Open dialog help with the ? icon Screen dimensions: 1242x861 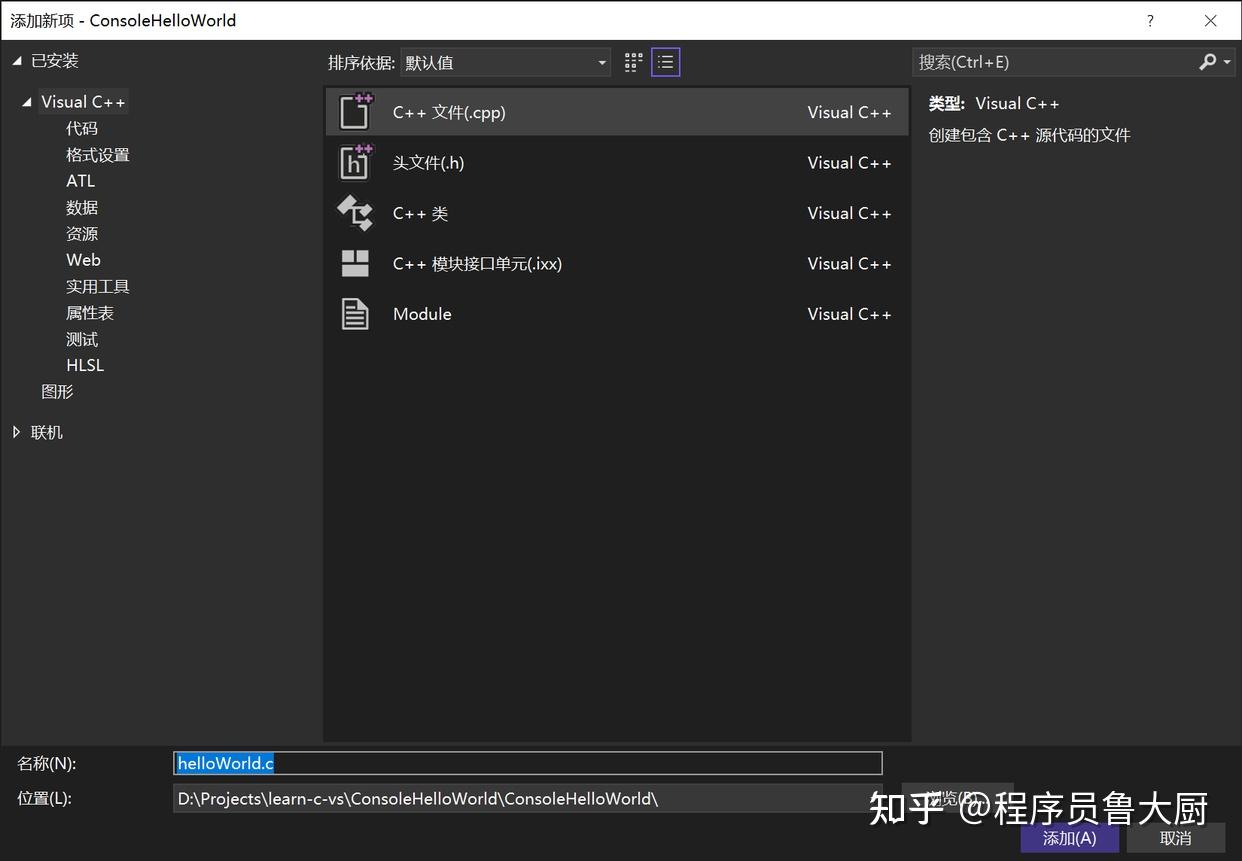pyautogui.click(x=1149, y=20)
